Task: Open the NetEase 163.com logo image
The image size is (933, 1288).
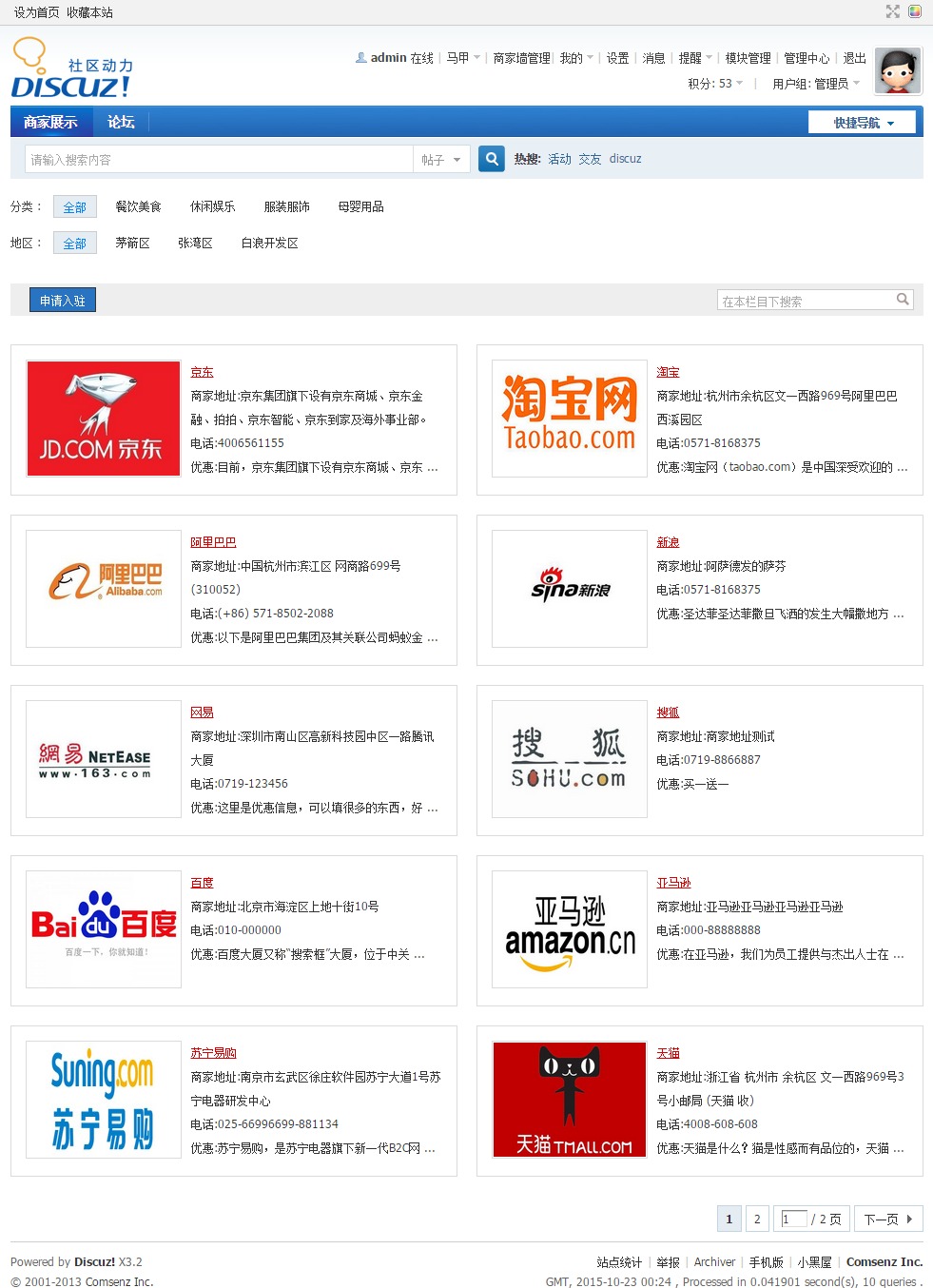Action: pos(104,759)
